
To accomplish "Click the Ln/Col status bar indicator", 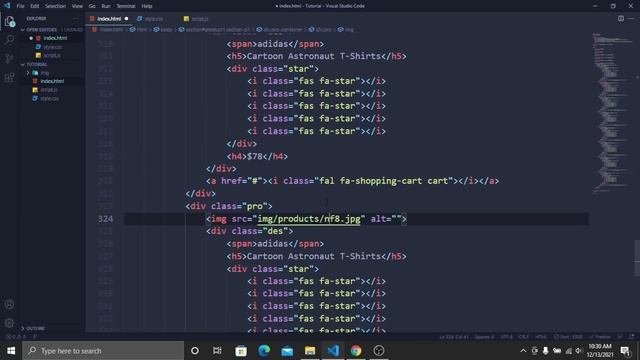I will pyautogui.click(x=454, y=337).
